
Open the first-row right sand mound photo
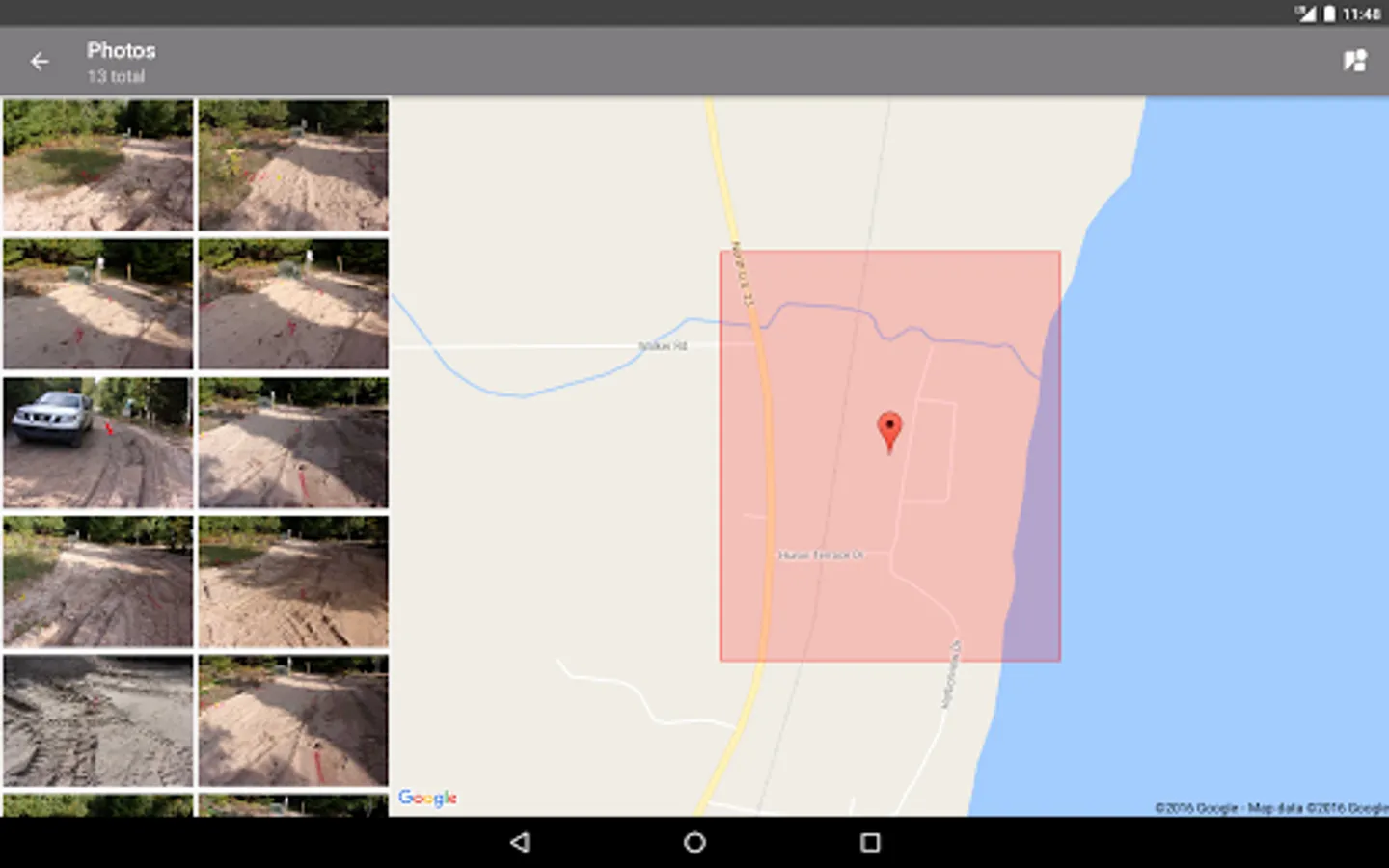point(293,165)
